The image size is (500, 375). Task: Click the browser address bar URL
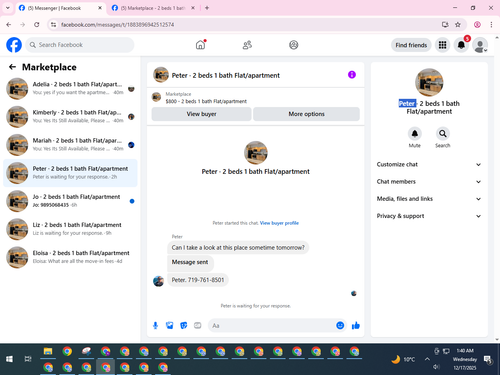pyautogui.click(x=117, y=25)
